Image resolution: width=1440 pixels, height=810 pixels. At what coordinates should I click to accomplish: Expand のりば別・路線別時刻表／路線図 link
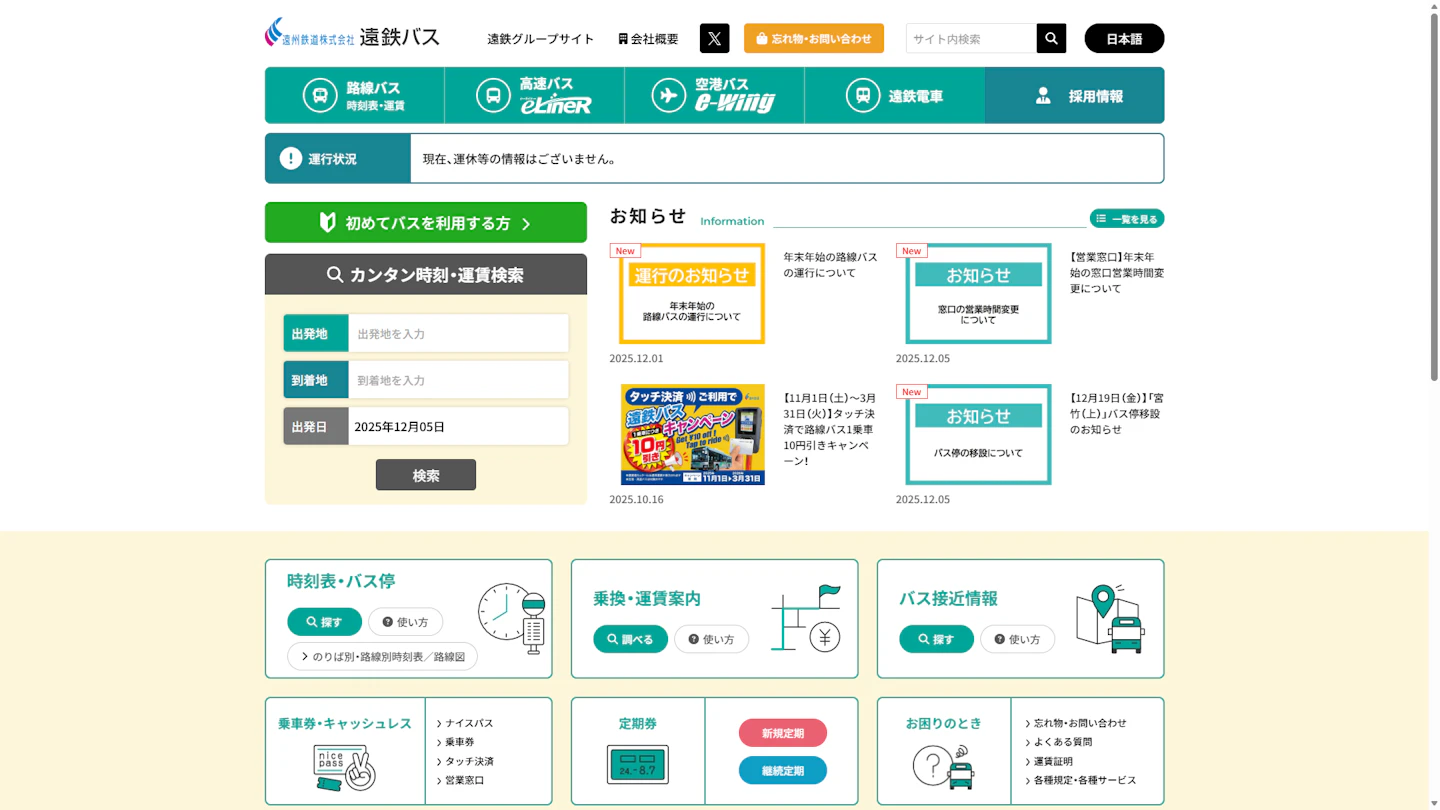coord(382,656)
